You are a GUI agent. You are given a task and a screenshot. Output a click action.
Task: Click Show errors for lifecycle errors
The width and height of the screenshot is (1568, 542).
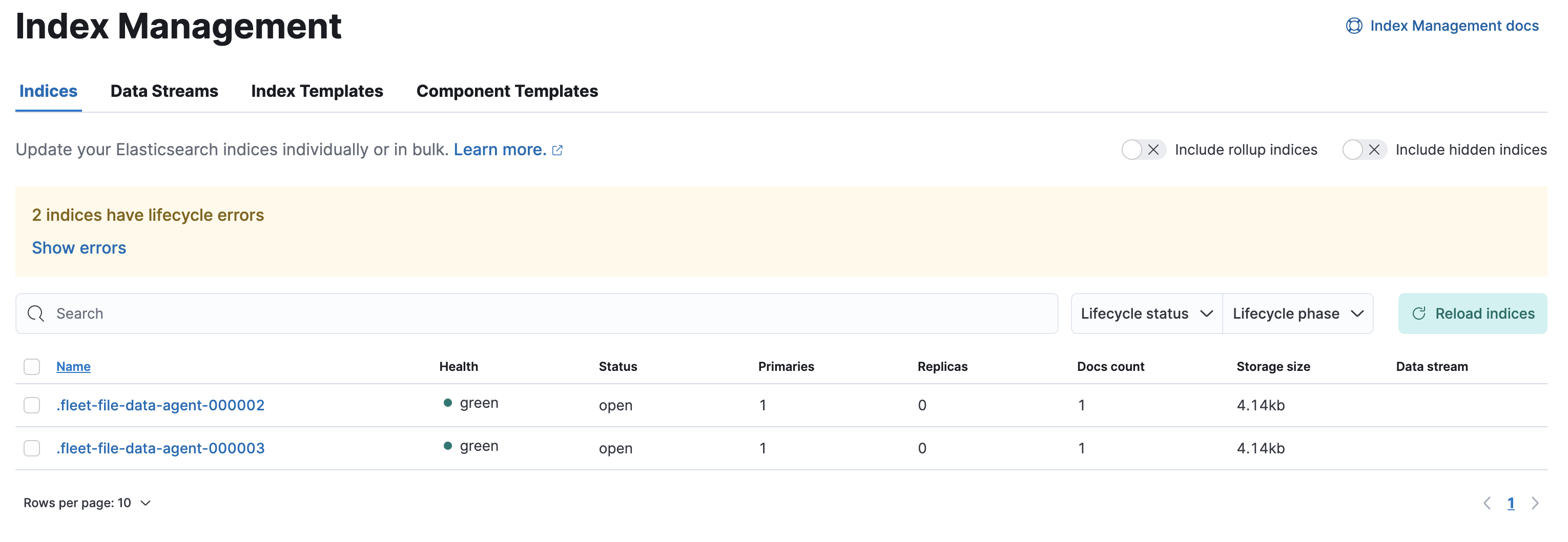[78, 247]
